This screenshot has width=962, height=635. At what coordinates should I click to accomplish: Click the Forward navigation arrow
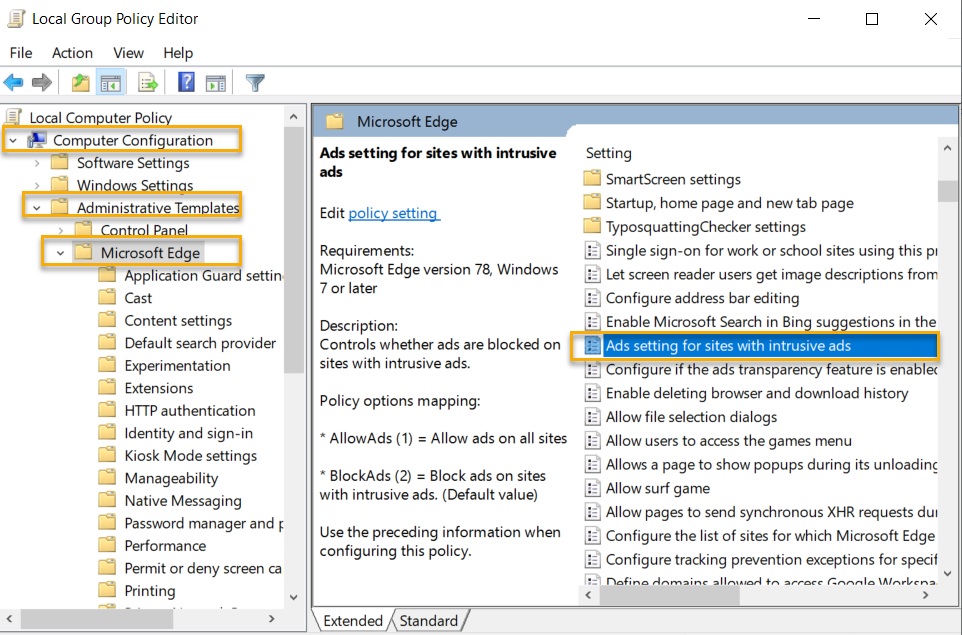point(41,82)
